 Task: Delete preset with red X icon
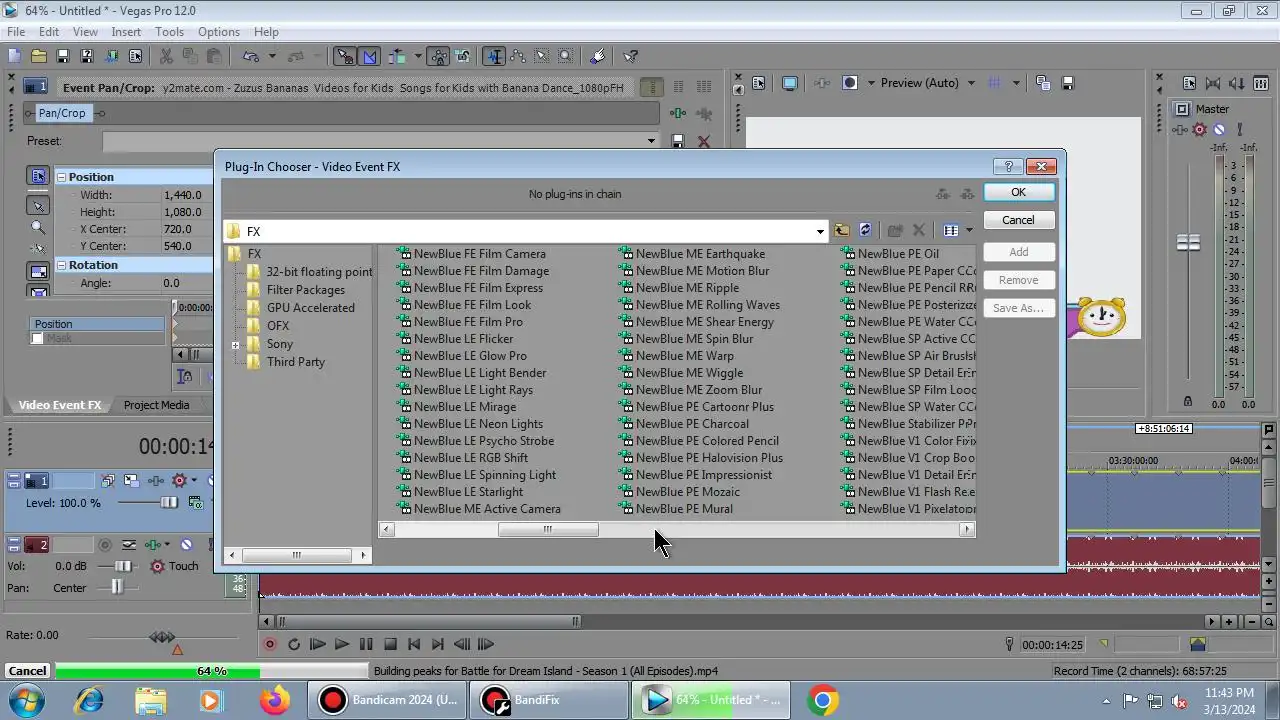703,142
